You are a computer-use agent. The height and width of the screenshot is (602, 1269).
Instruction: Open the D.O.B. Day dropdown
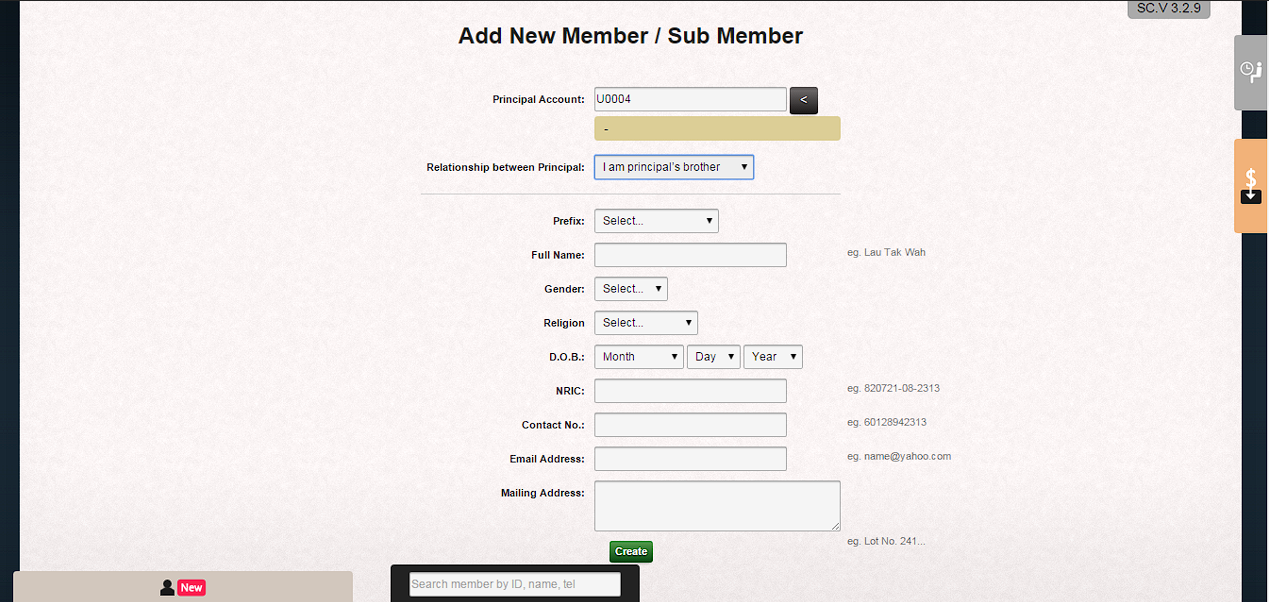click(x=713, y=357)
